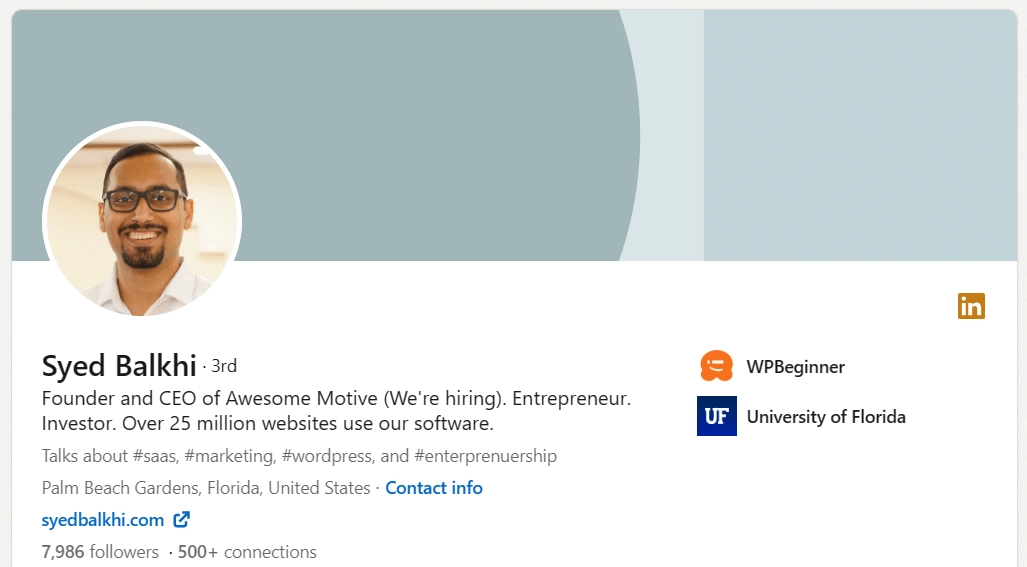Click the #enterprenuership hashtag
The height and width of the screenshot is (567, 1027).
485,456
